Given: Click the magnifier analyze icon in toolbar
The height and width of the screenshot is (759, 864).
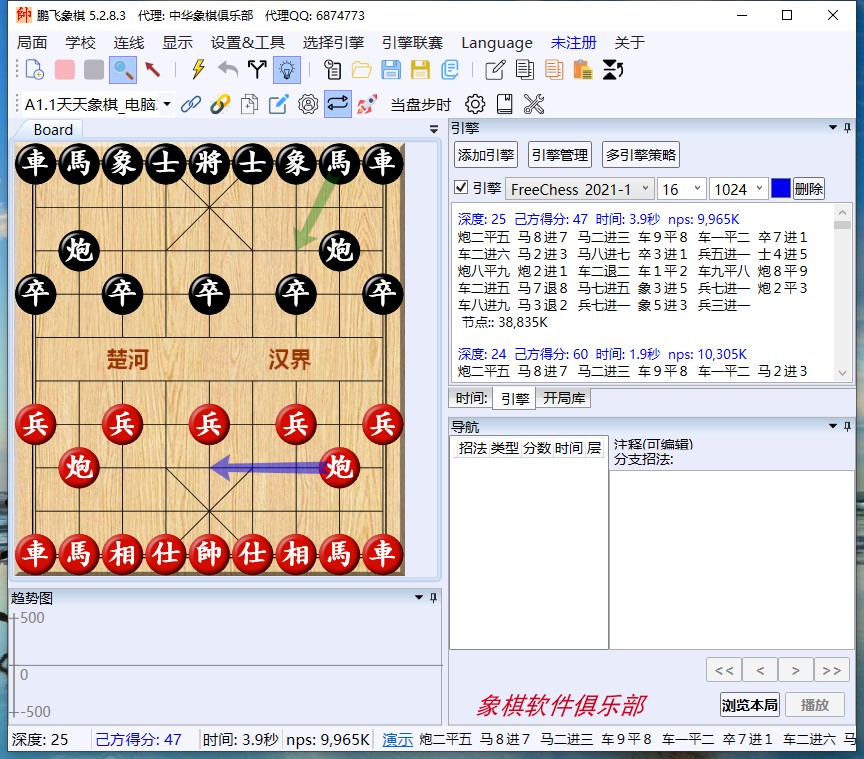Looking at the screenshot, I should (x=123, y=69).
